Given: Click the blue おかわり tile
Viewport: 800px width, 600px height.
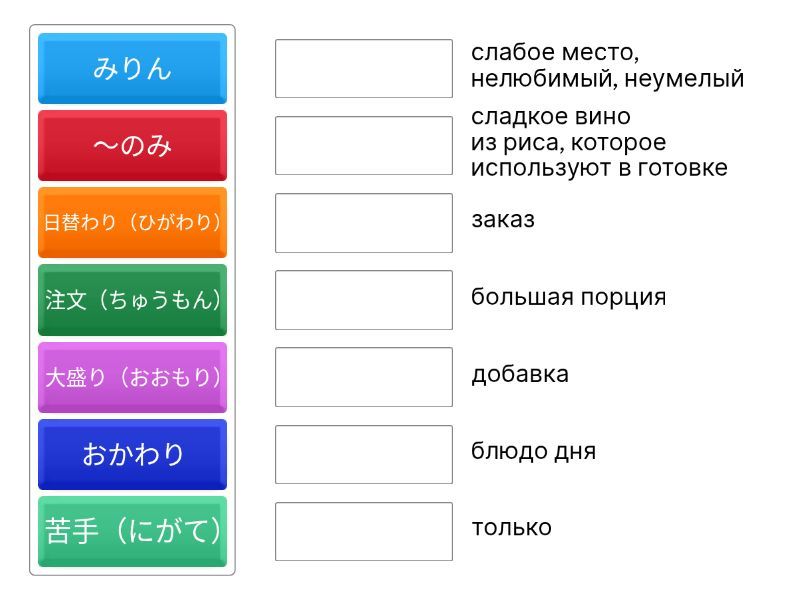Looking at the screenshot, I should [132, 454].
